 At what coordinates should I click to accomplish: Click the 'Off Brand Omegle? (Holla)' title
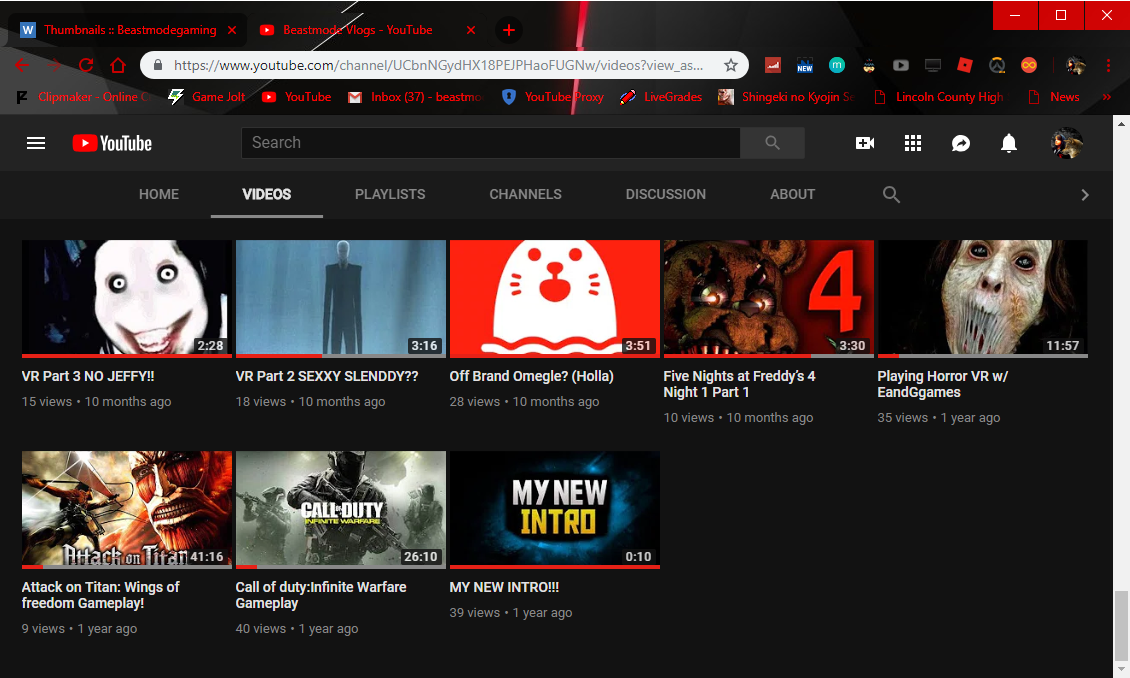point(532,376)
